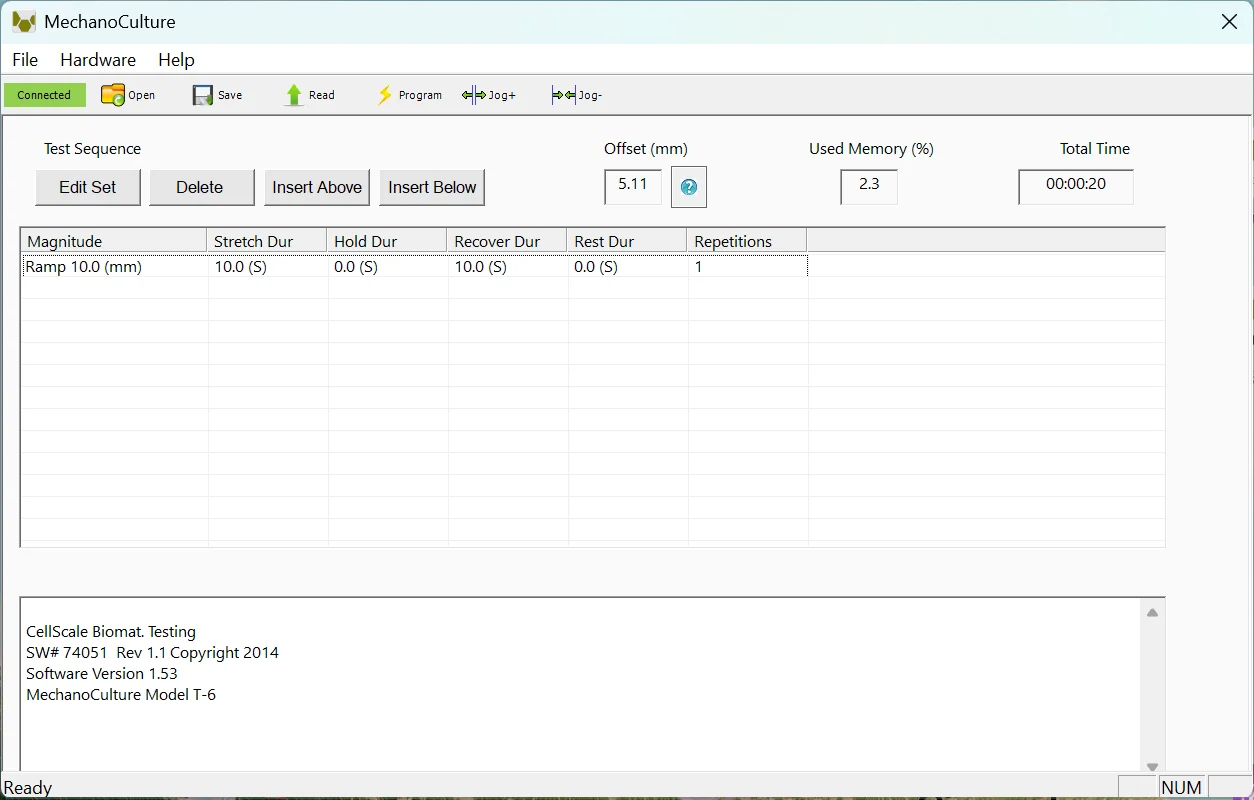Click the log panel scroll down arrow
The image size is (1254, 800).
[x=1152, y=766]
